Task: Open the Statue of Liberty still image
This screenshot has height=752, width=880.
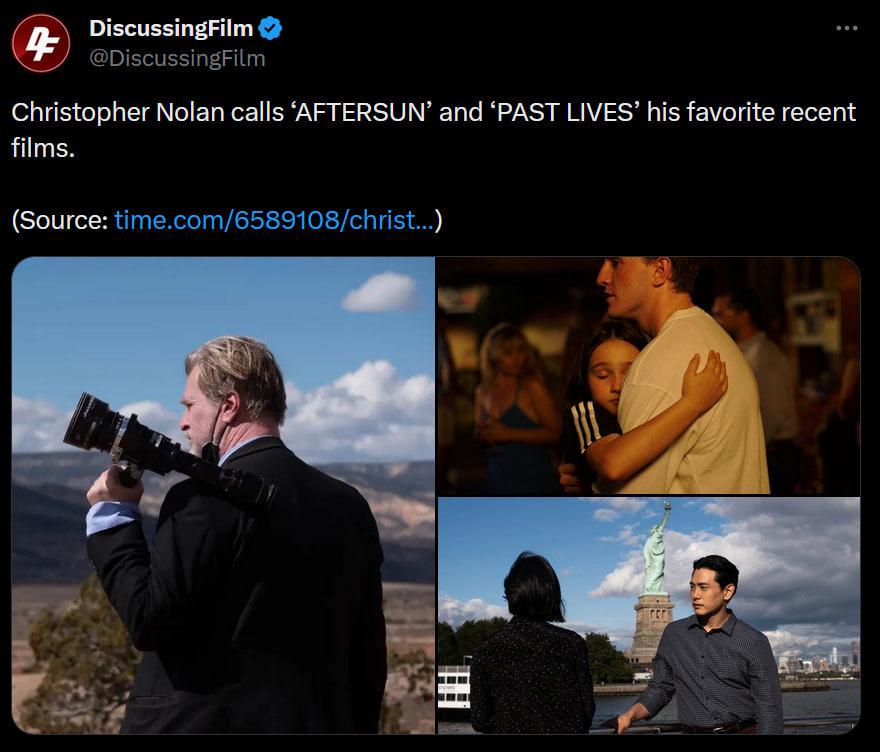Action: [648, 616]
